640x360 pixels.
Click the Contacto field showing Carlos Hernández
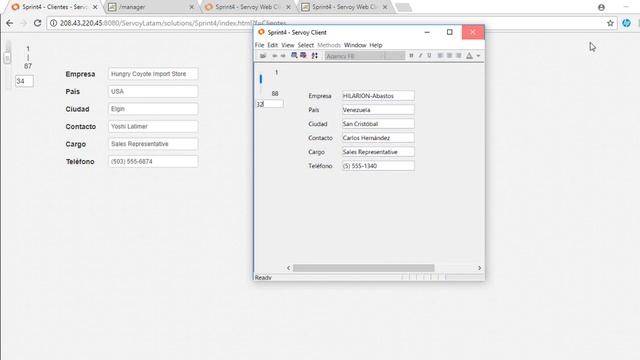point(378,138)
